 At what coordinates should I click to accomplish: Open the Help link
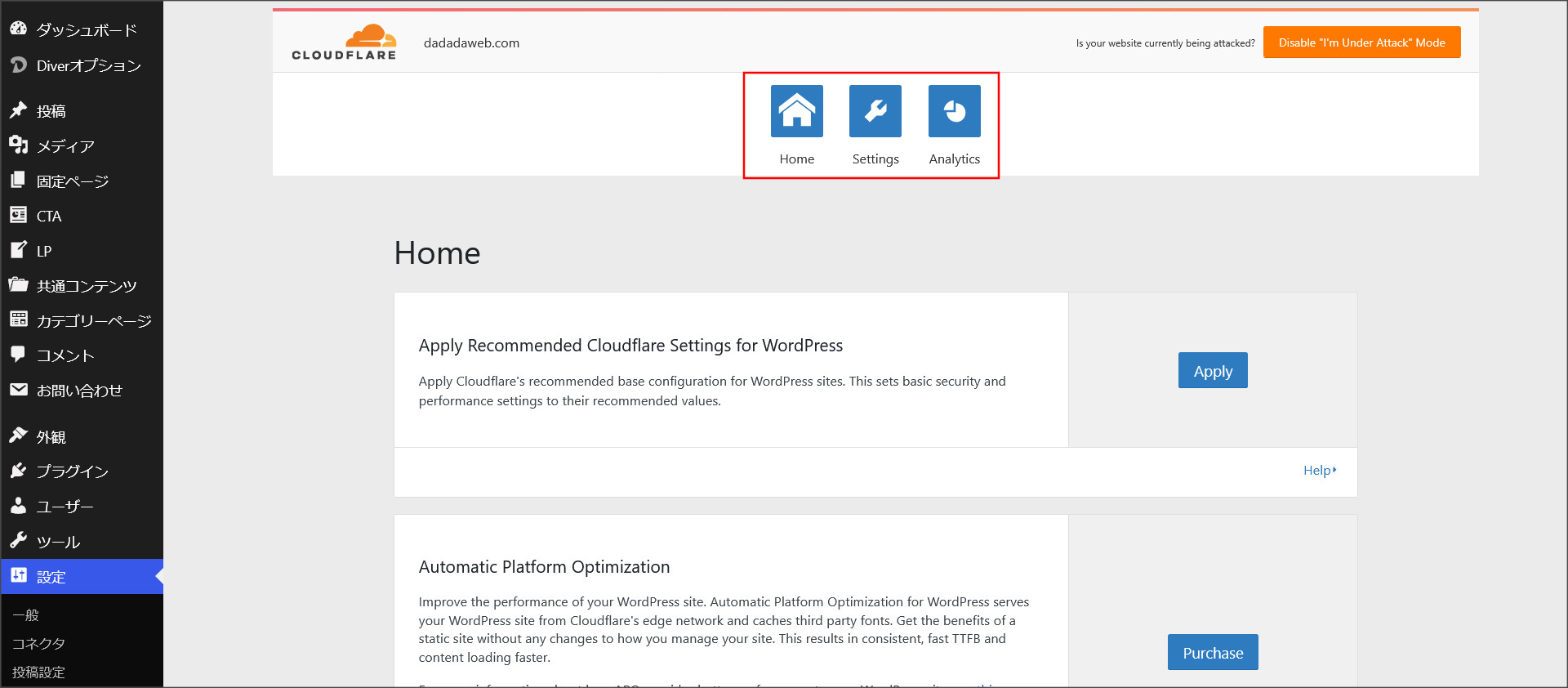[1320, 471]
